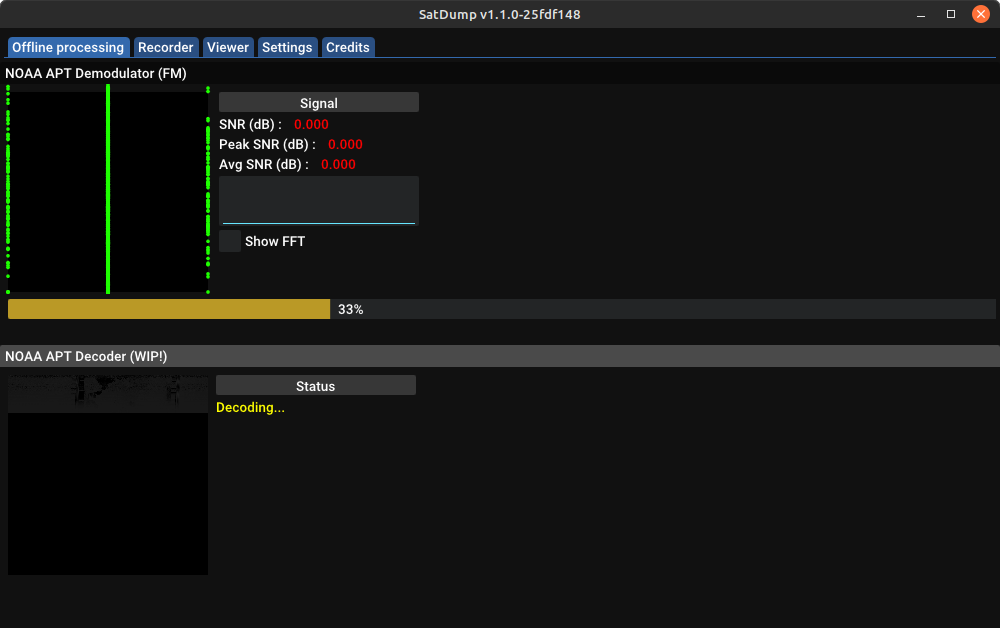The image size is (1000, 628).
Task: Open the Viewer tab
Action: [x=227, y=47]
